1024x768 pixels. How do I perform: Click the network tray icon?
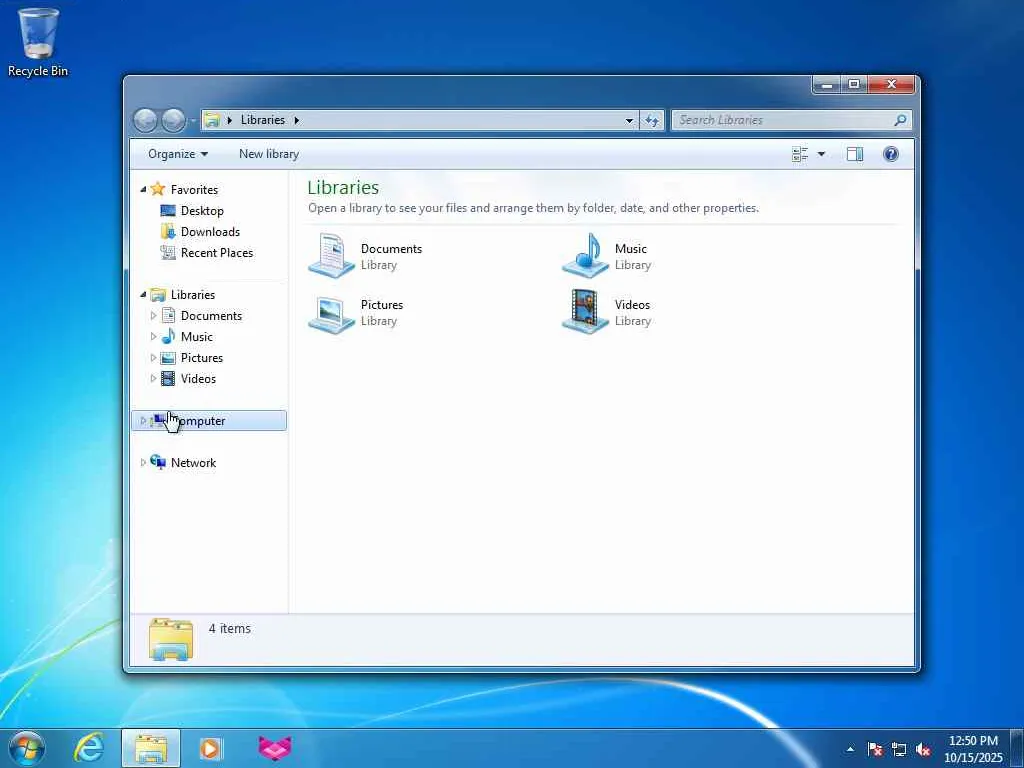click(899, 749)
